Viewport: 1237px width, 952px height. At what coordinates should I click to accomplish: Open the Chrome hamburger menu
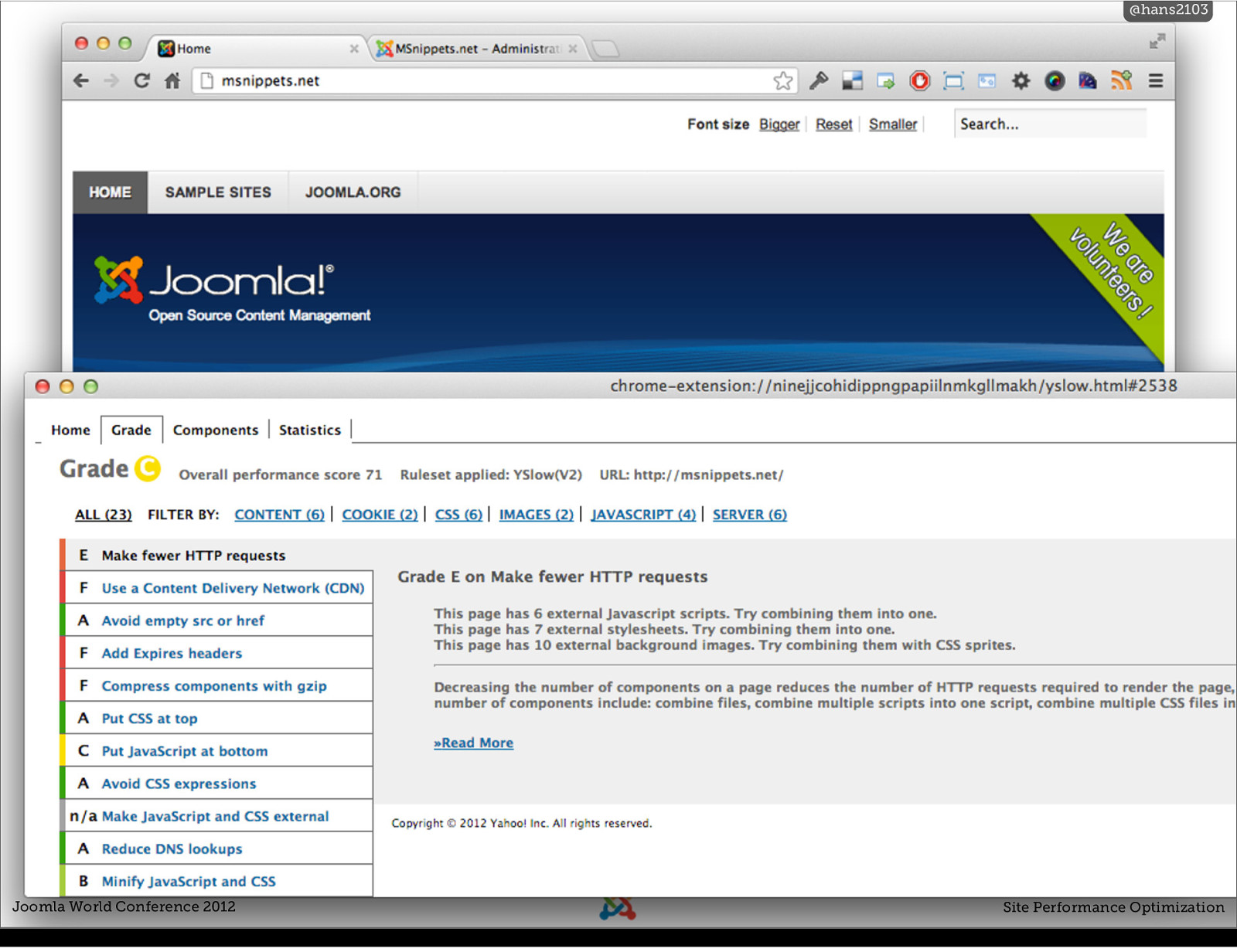(1156, 80)
